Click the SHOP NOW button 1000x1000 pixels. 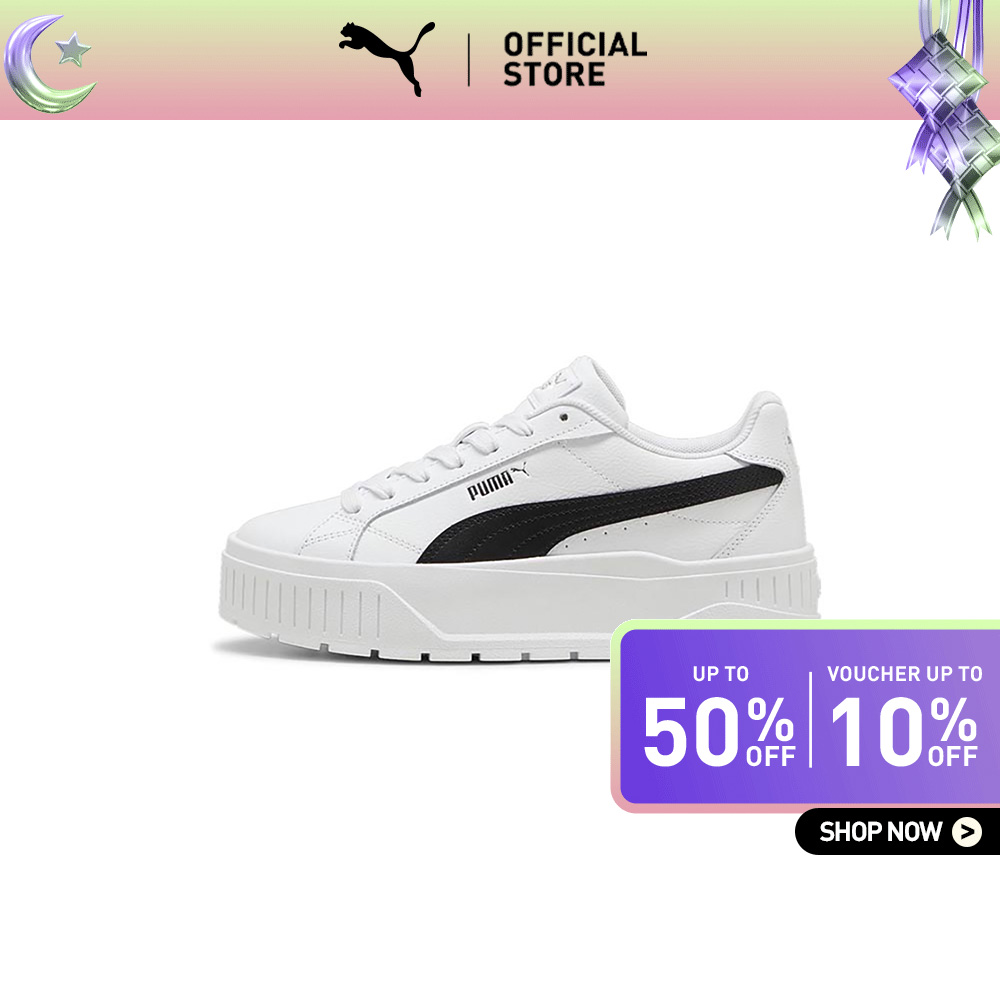pyautogui.click(x=897, y=831)
